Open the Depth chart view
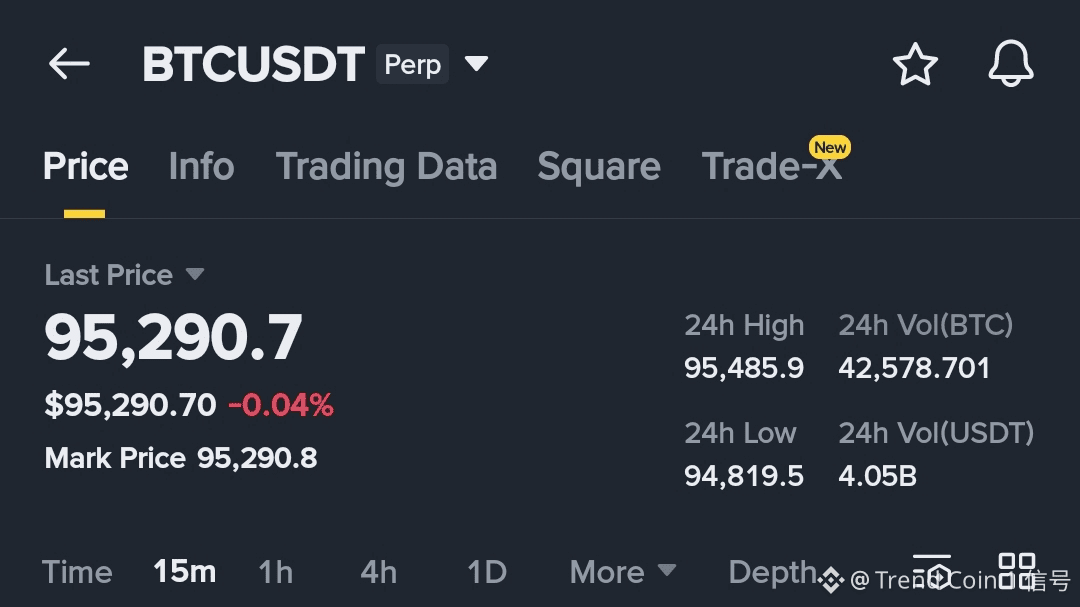 [772, 572]
